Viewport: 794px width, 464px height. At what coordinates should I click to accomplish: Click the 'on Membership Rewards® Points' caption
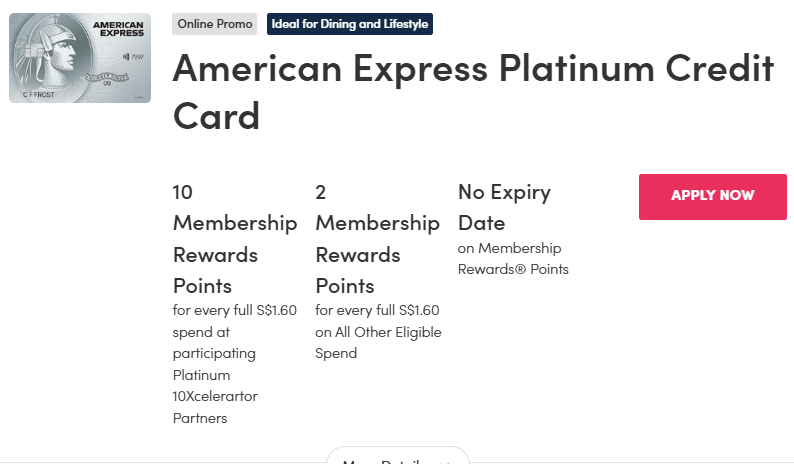tap(513, 258)
